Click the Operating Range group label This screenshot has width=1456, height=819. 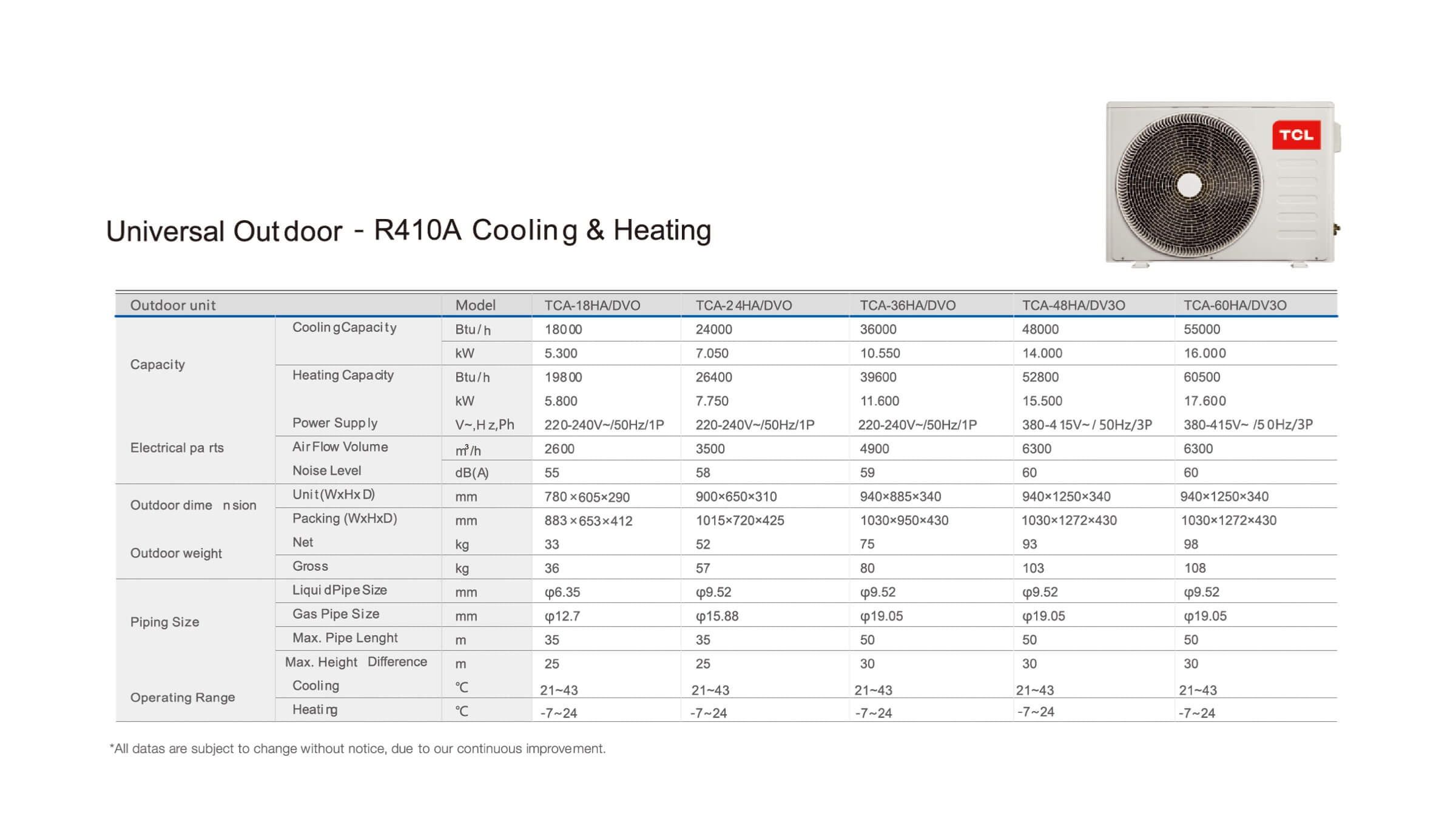[182, 698]
